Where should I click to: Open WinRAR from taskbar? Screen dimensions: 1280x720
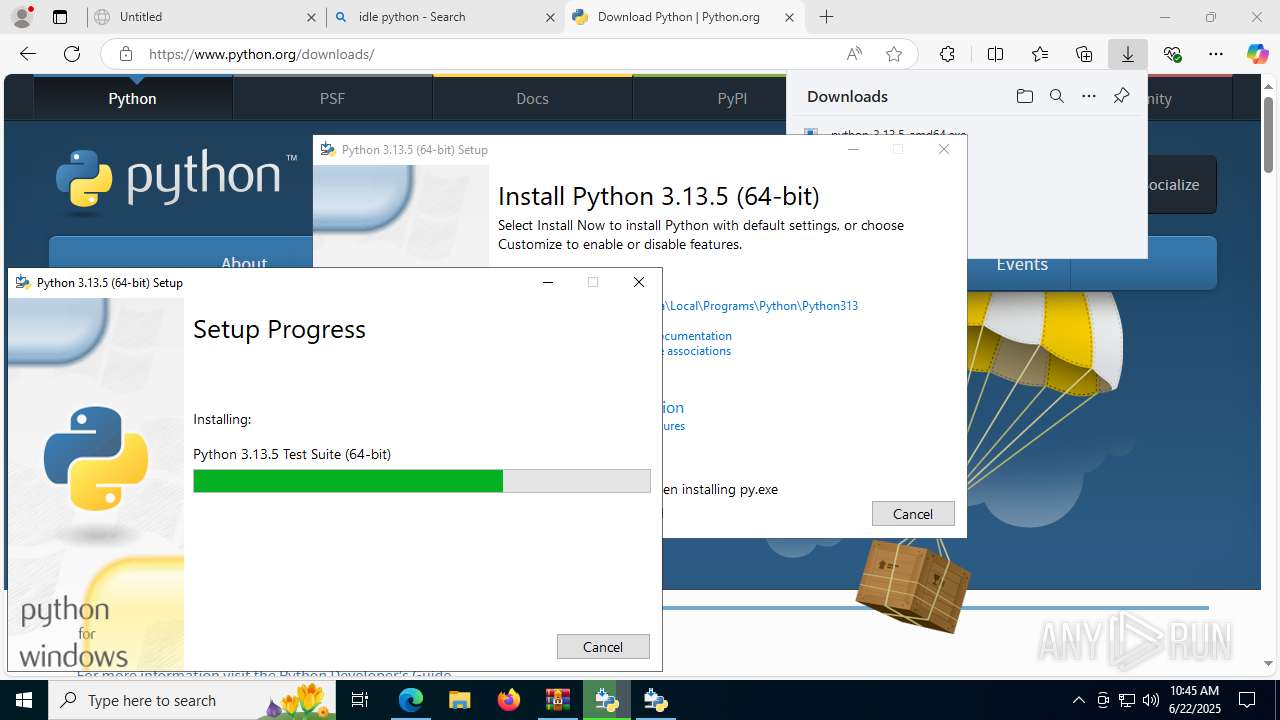pyautogui.click(x=557, y=700)
